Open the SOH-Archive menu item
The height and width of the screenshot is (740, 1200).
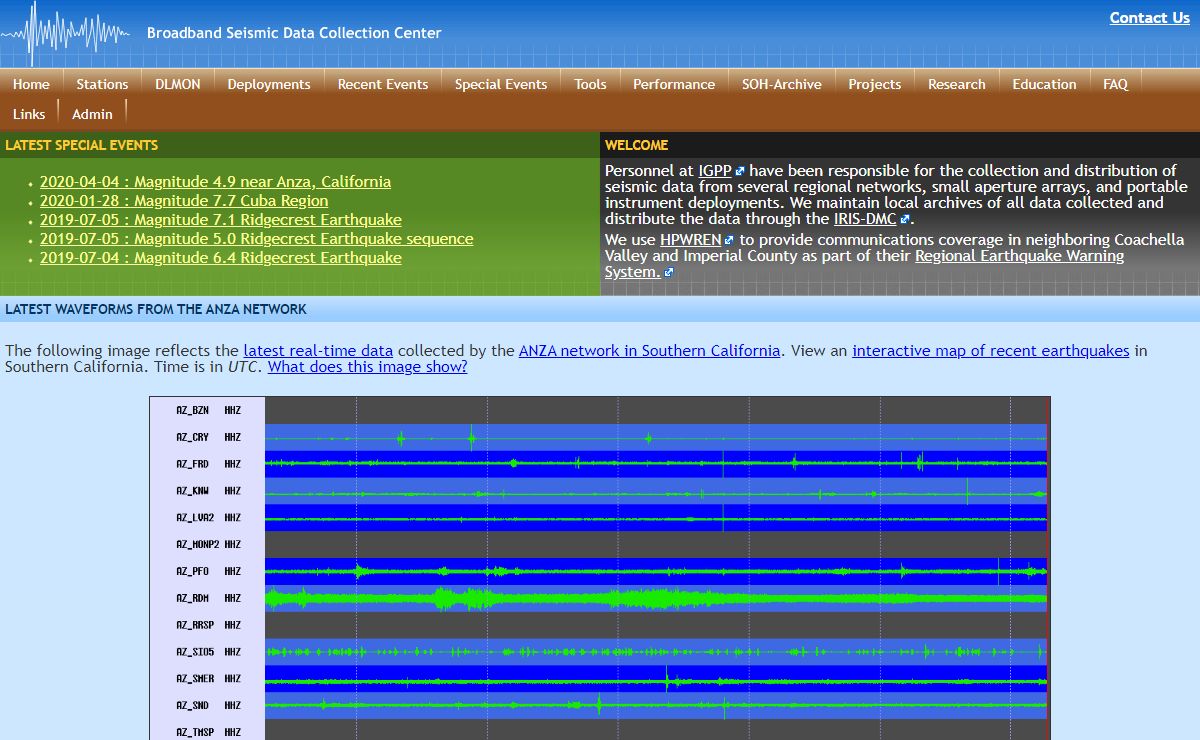click(782, 84)
